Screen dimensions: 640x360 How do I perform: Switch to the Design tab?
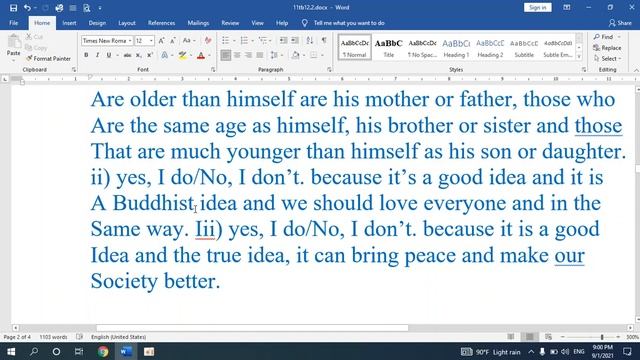[x=97, y=23]
